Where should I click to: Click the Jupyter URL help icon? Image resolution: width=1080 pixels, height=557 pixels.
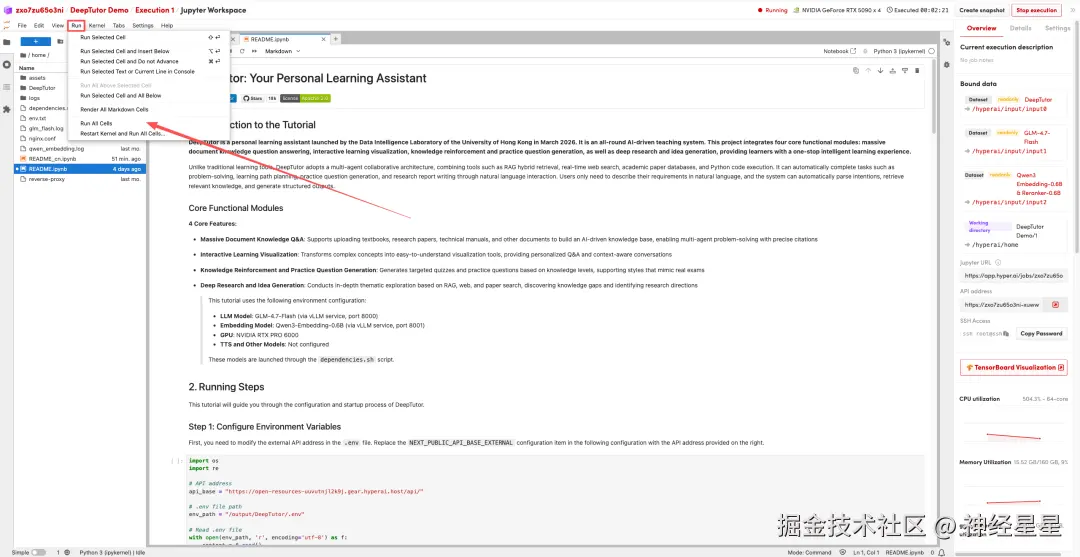tap(998, 262)
